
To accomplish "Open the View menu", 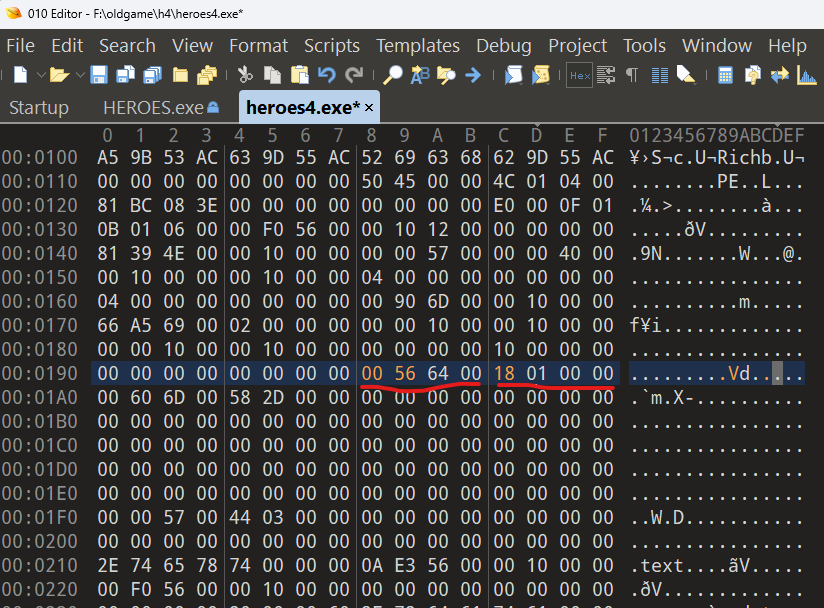I will point(192,46).
